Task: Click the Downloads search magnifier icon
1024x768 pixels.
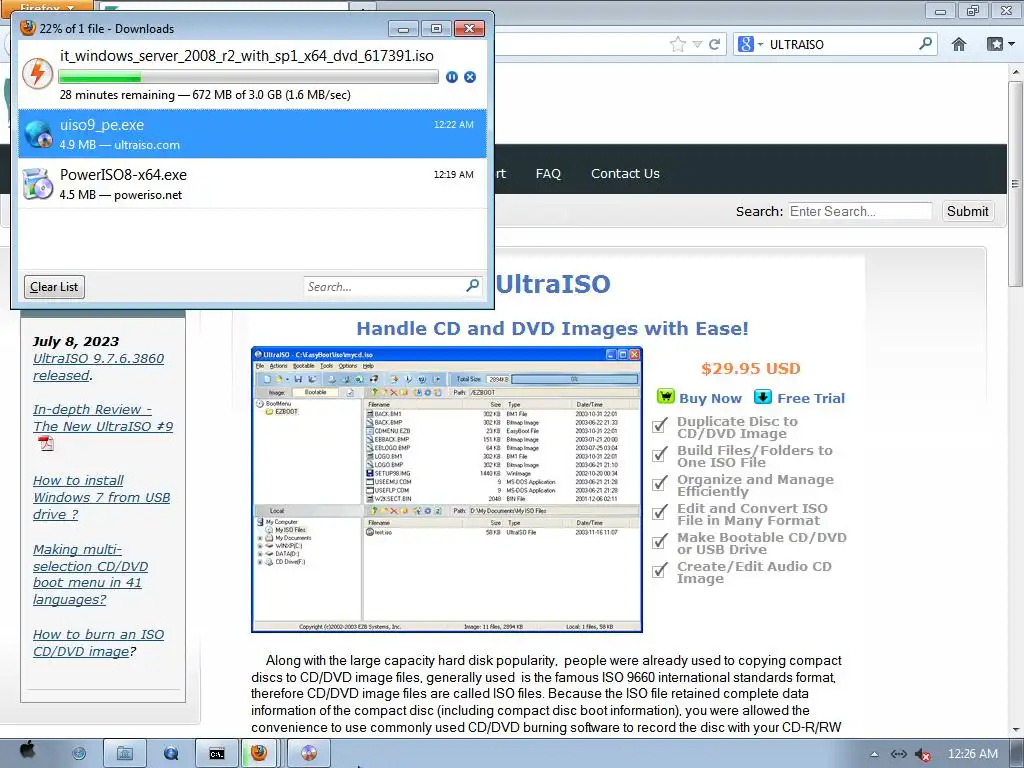Action: pos(473,285)
